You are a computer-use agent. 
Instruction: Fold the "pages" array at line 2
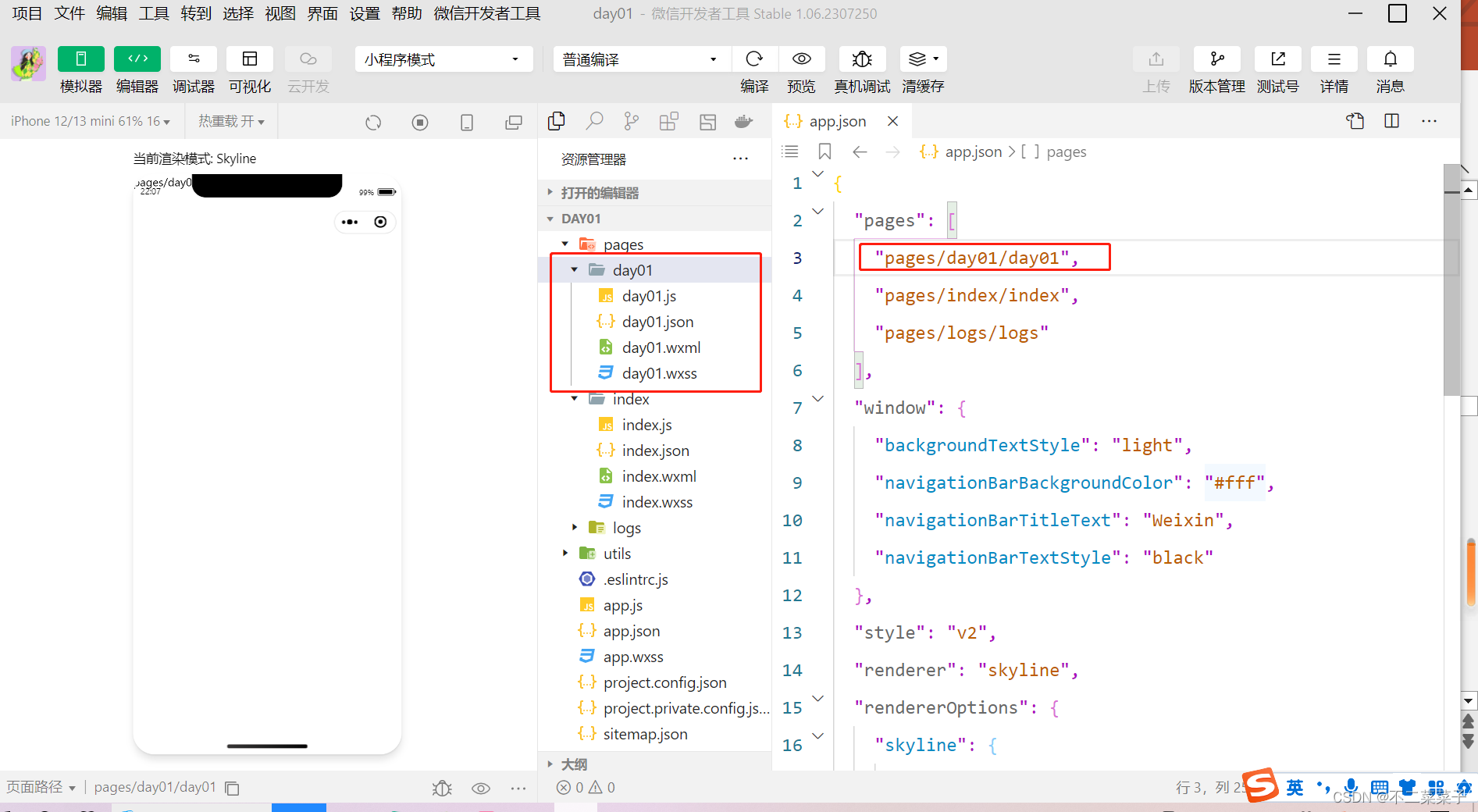[x=818, y=211]
